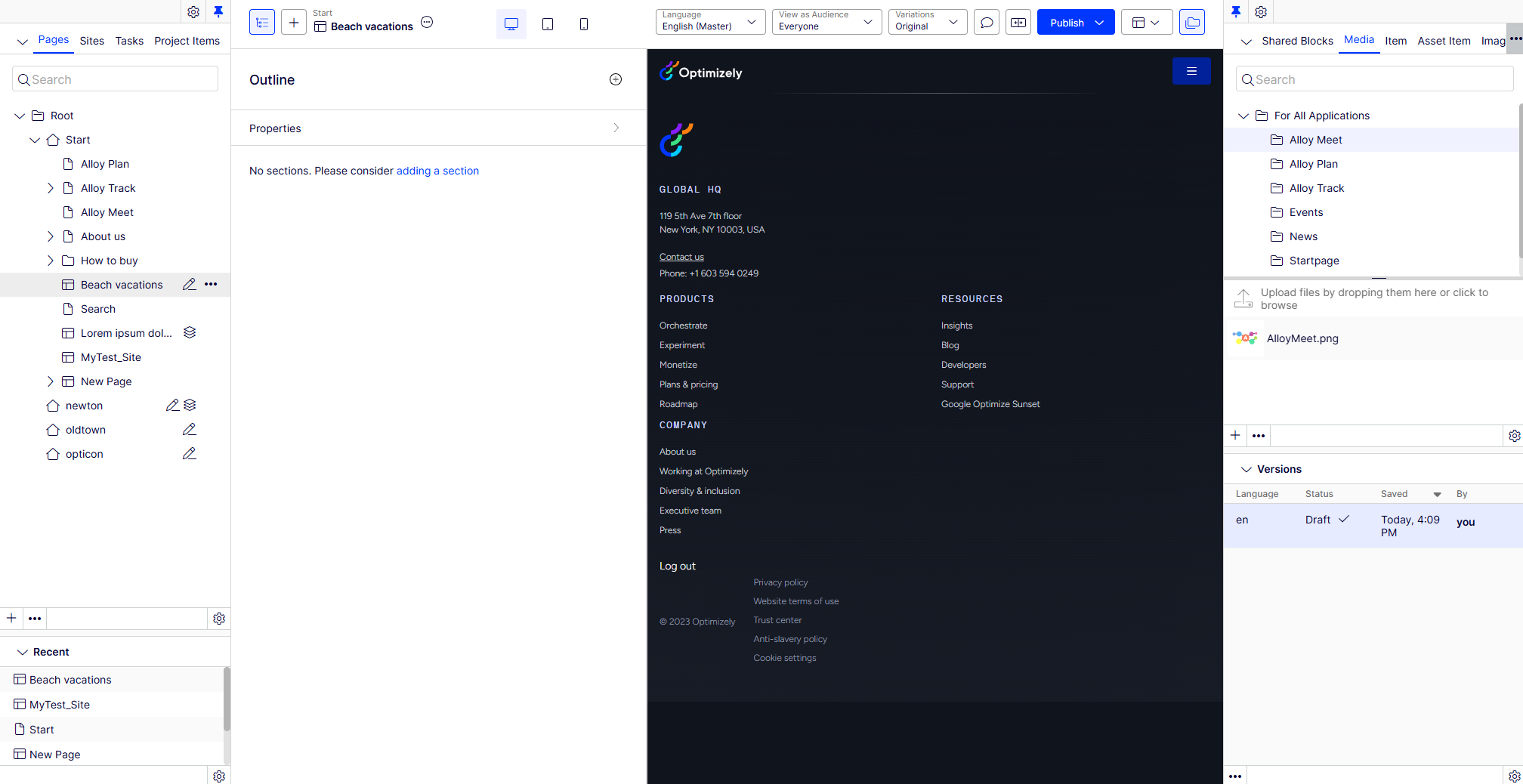This screenshot has height=784, width=1523.
Task: Click the Publish button
Action: tap(1067, 23)
